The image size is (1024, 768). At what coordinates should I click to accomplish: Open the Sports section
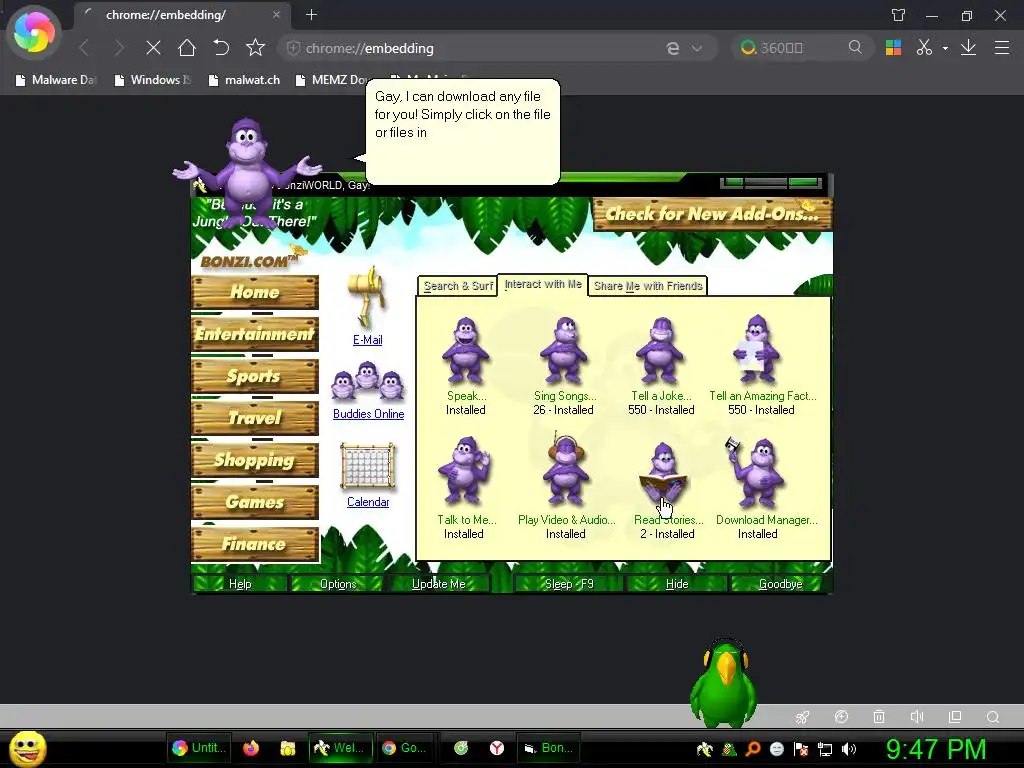[255, 376]
